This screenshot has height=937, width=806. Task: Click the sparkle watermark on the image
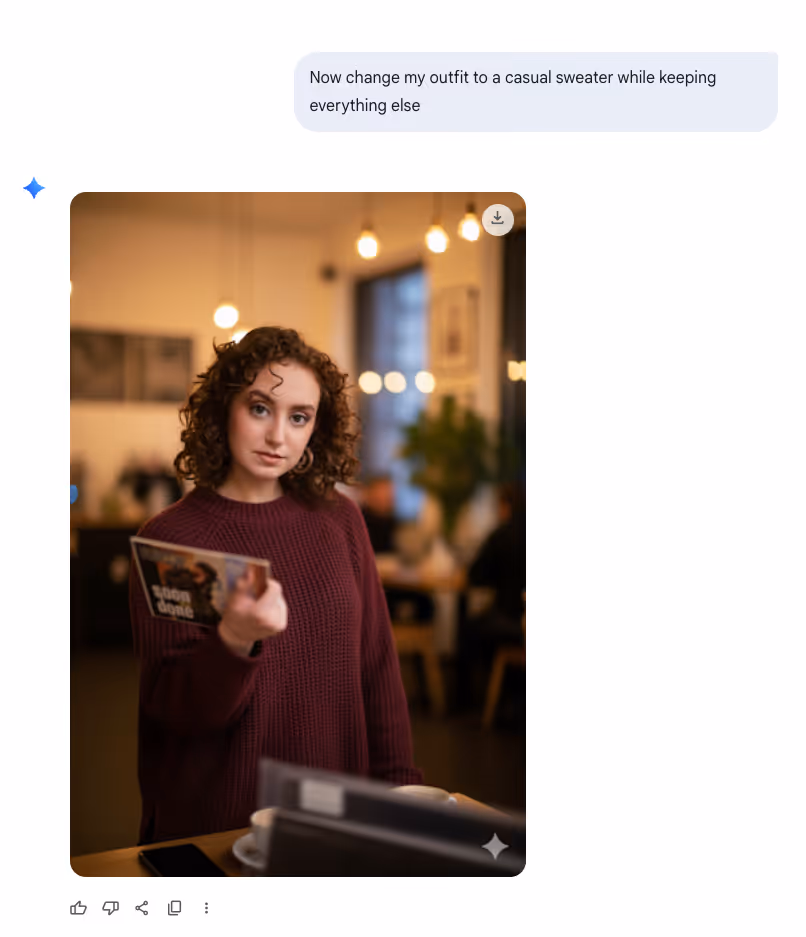(495, 846)
